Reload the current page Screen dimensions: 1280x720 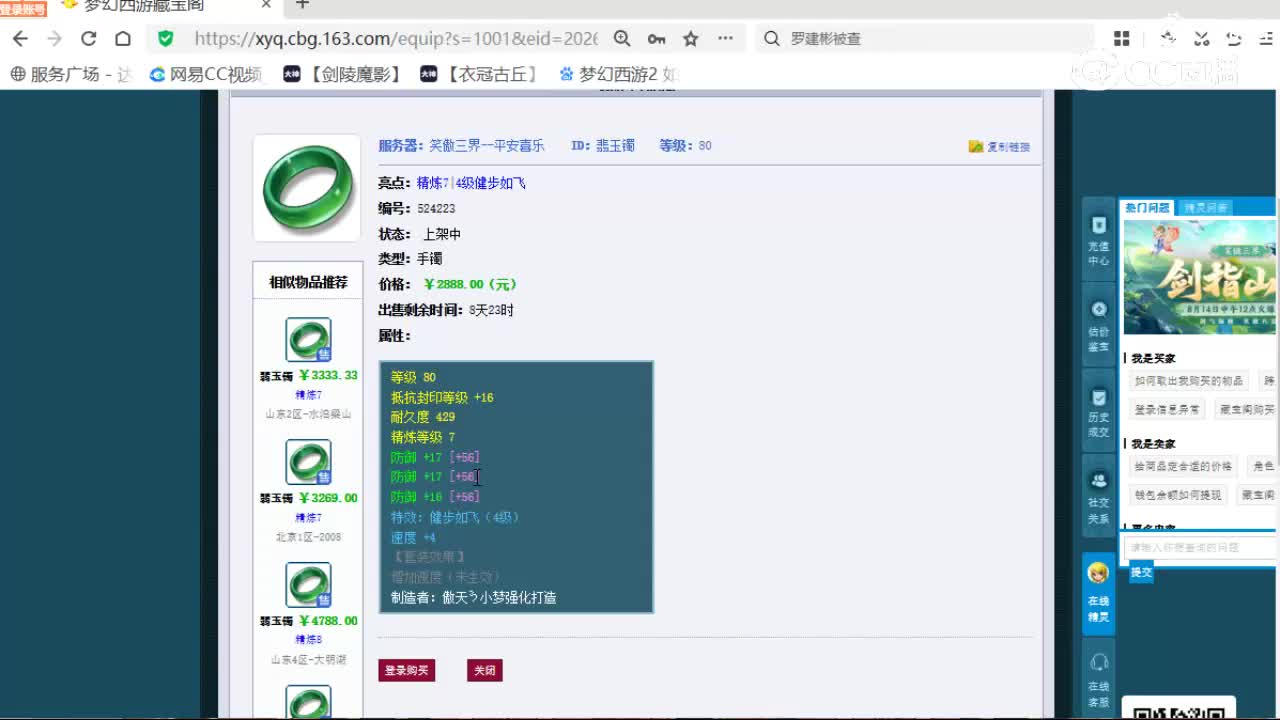89,39
